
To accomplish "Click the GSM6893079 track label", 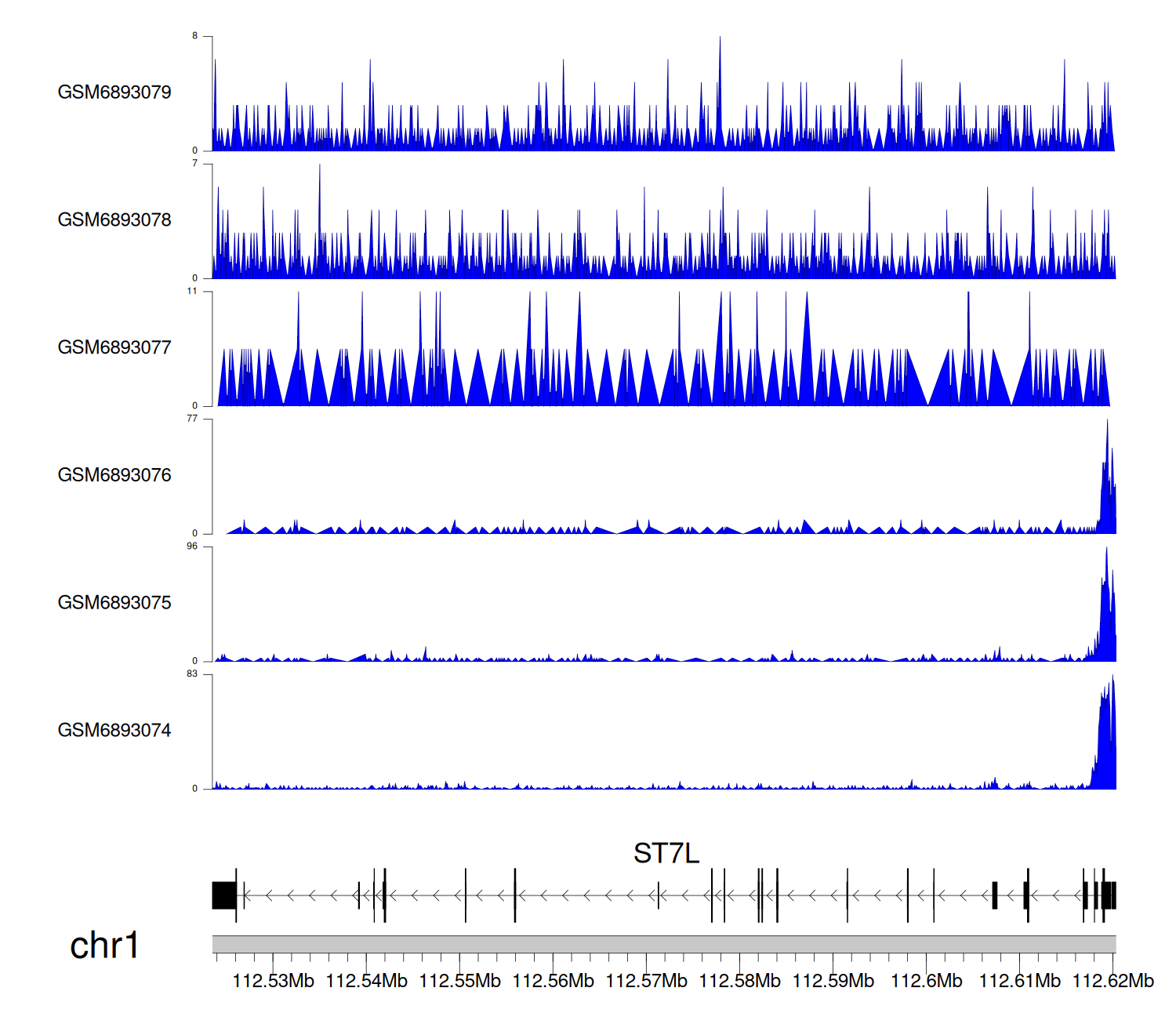I will click(x=114, y=93).
